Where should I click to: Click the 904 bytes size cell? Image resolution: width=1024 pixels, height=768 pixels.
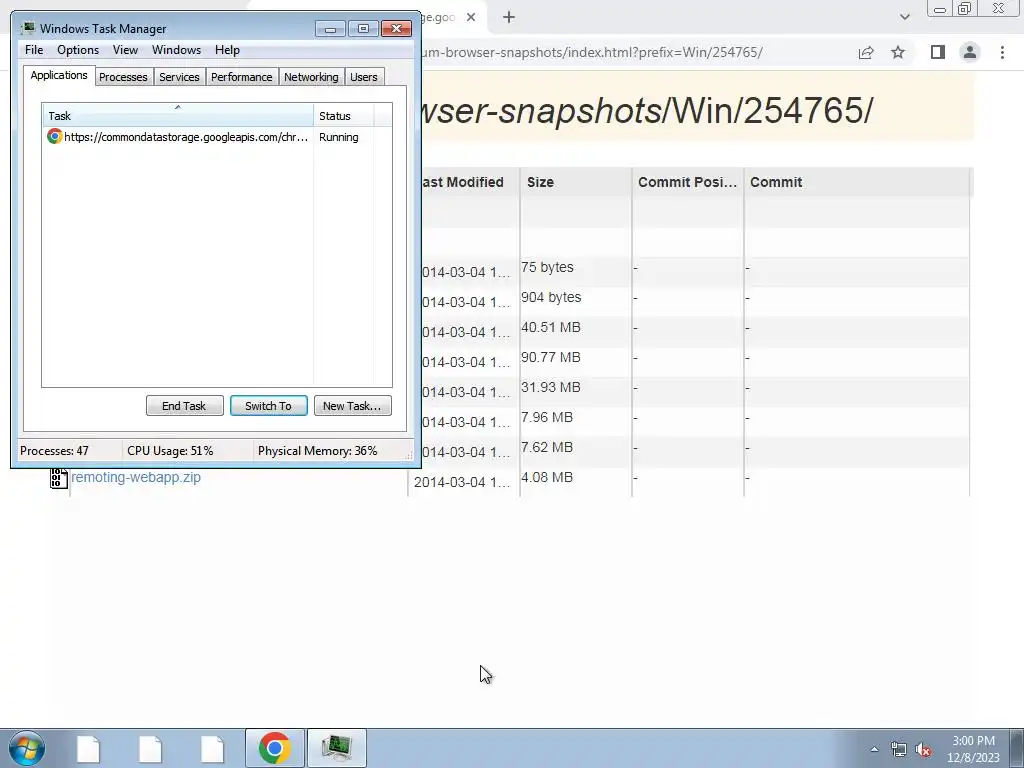[x=551, y=297]
